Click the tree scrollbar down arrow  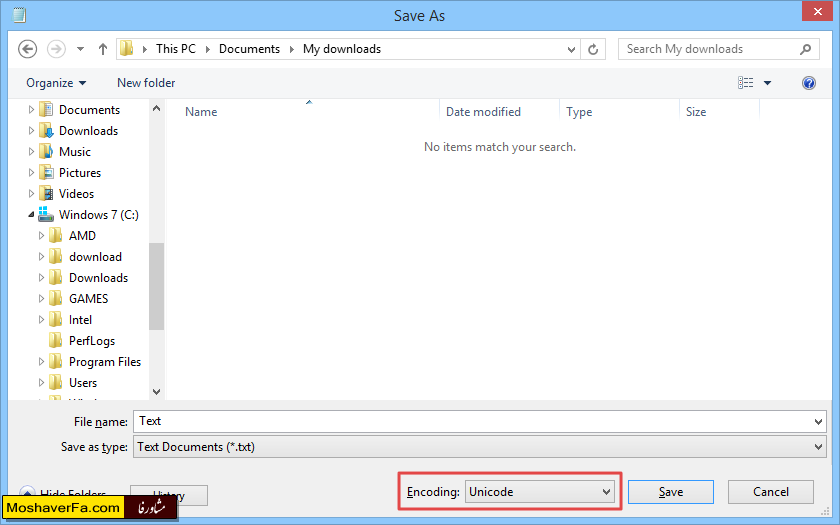(156, 392)
